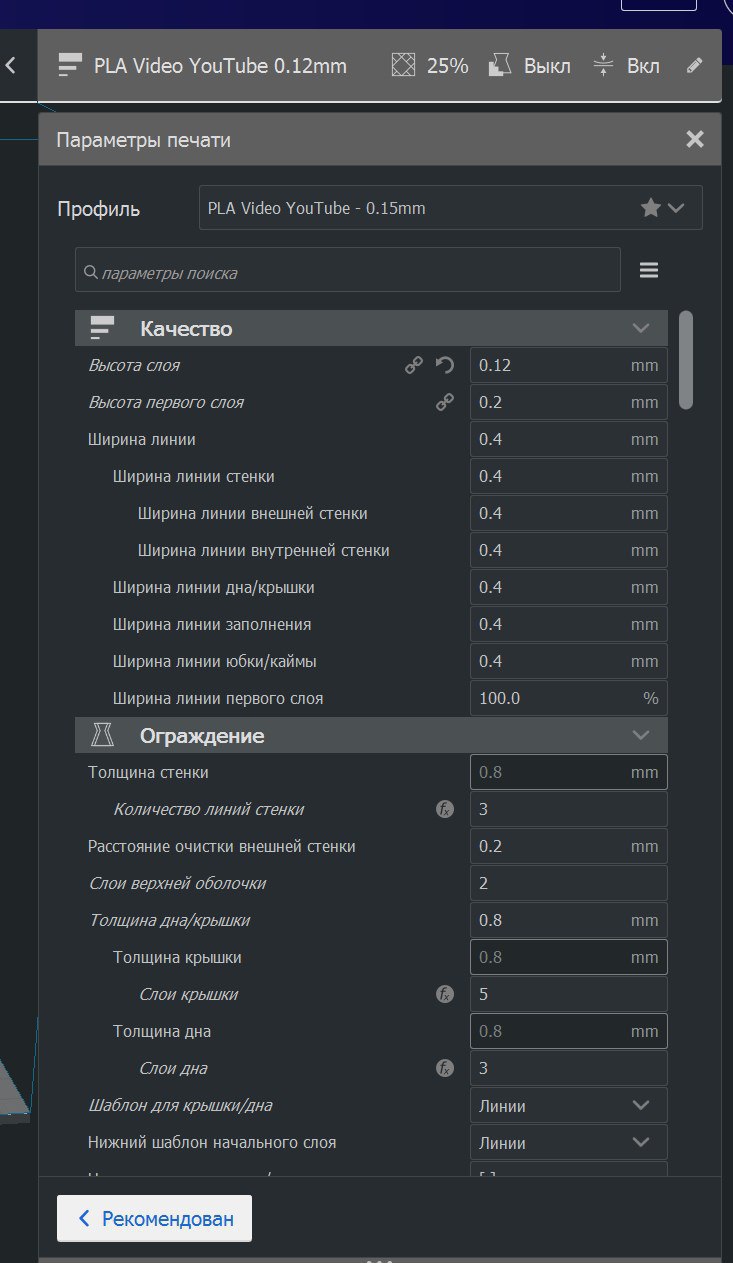Reset Высота слоя with the undo arrow
733x1263 pixels.
pyautogui.click(x=445, y=365)
